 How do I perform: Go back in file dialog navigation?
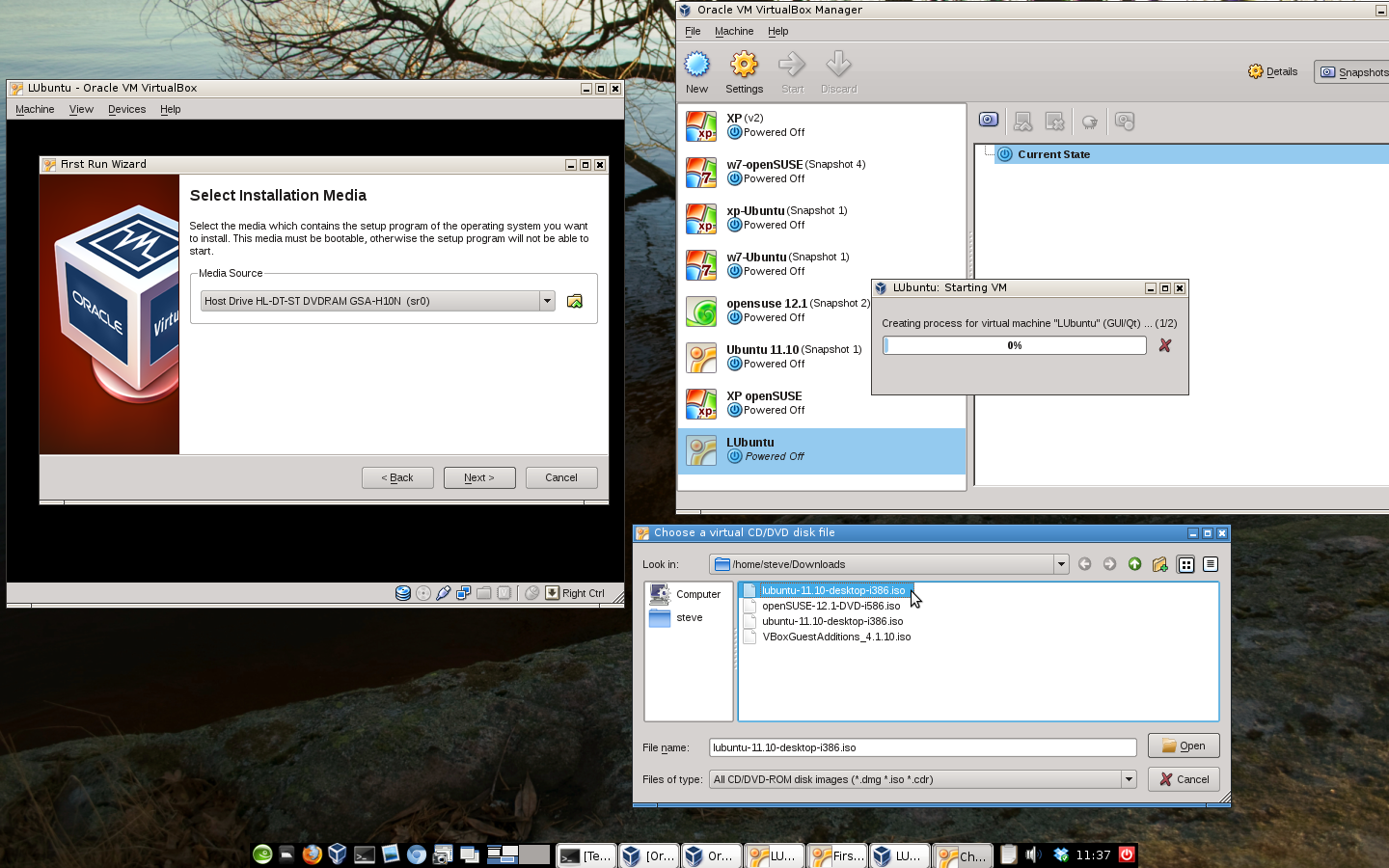coord(1085,564)
